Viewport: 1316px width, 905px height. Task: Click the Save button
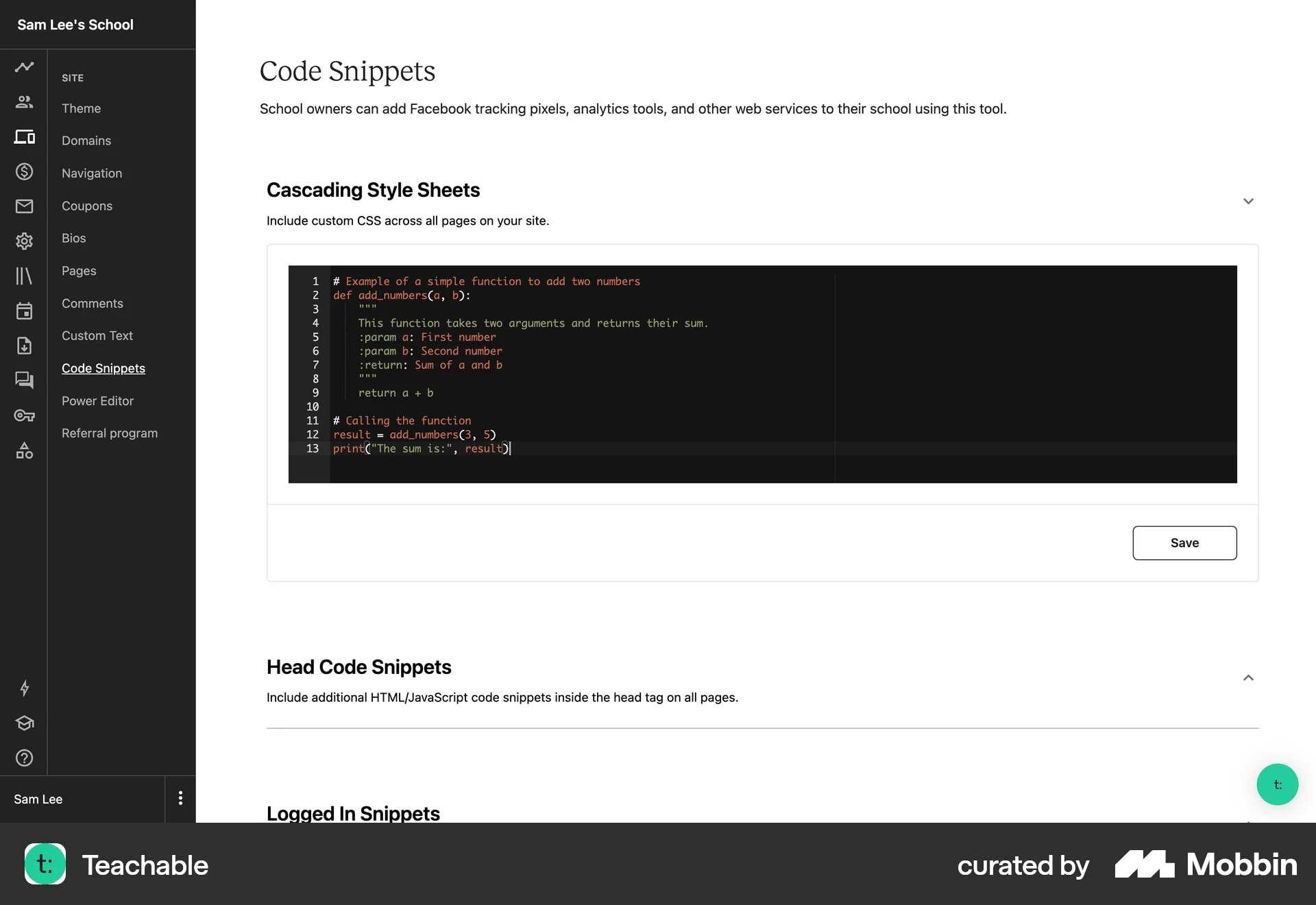click(1184, 542)
